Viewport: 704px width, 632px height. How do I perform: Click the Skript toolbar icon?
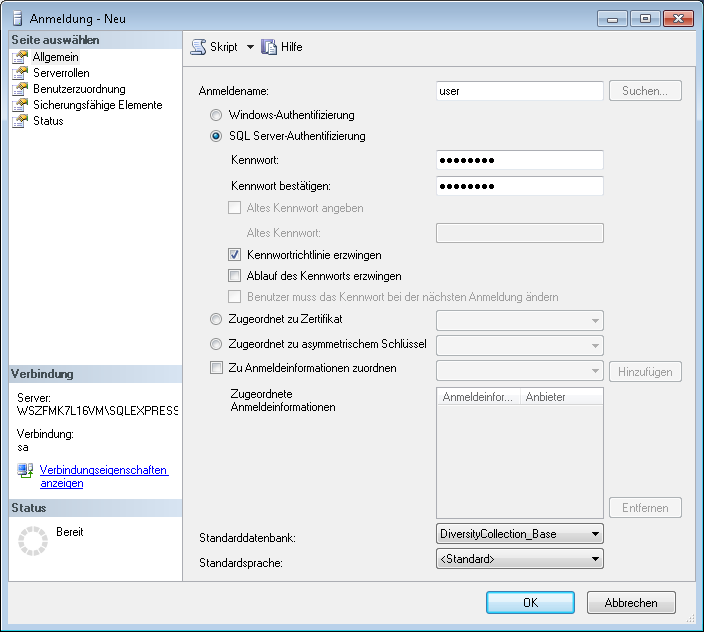pyautogui.click(x=198, y=47)
